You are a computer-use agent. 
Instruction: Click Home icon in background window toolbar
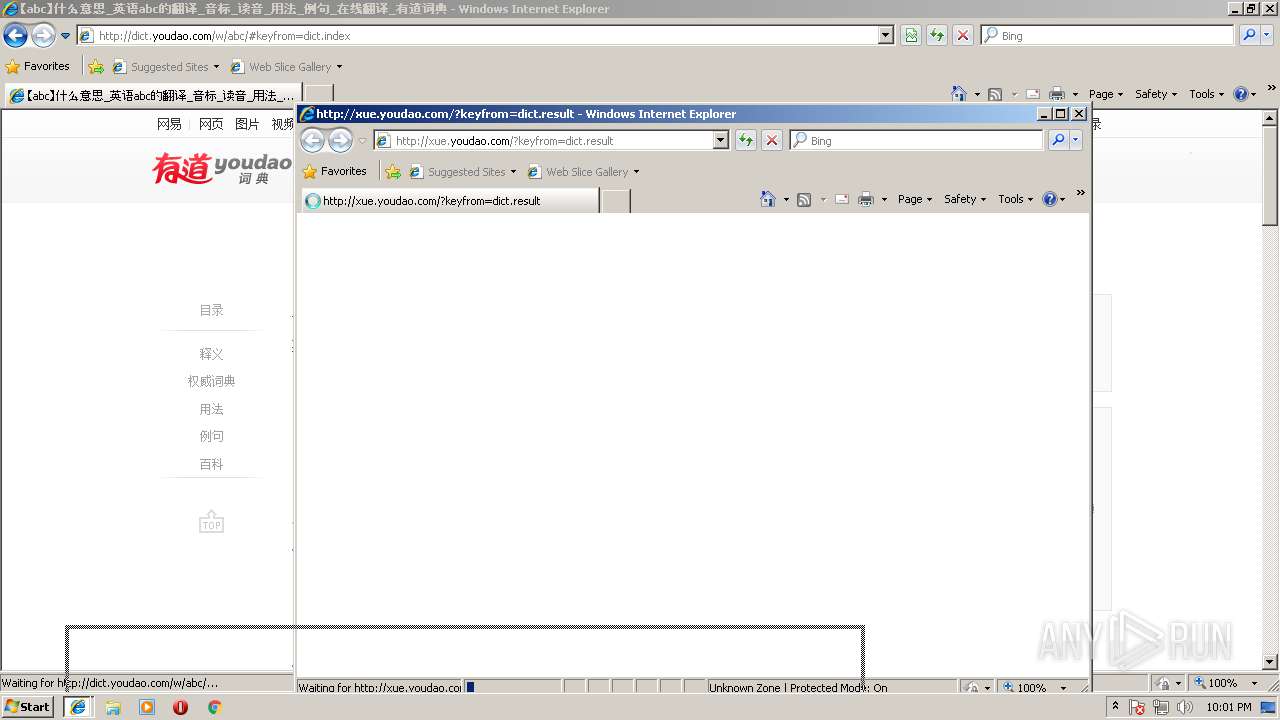959,94
